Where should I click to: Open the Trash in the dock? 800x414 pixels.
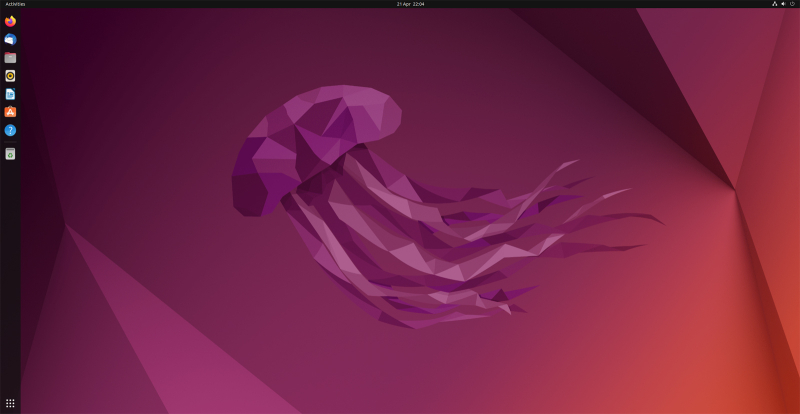10,154
